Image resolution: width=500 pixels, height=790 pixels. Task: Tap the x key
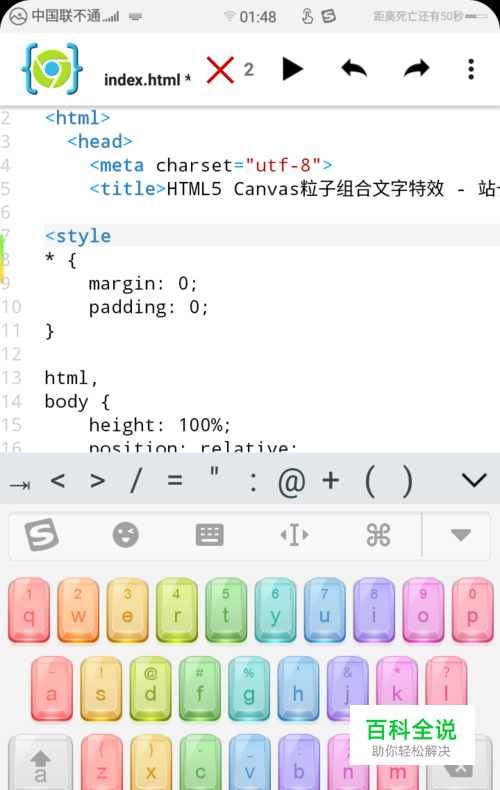(x=151, y=762)
